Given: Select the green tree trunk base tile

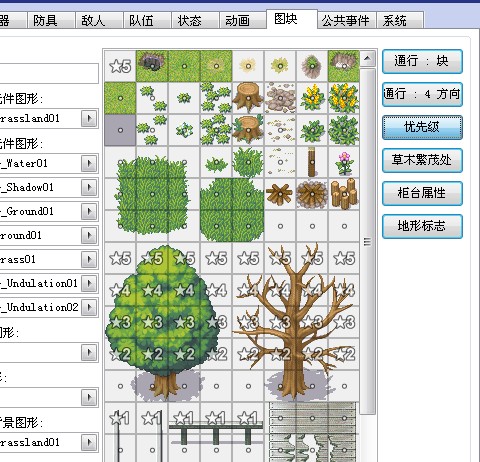Looking at the screenshot, I should pos(152,386).
